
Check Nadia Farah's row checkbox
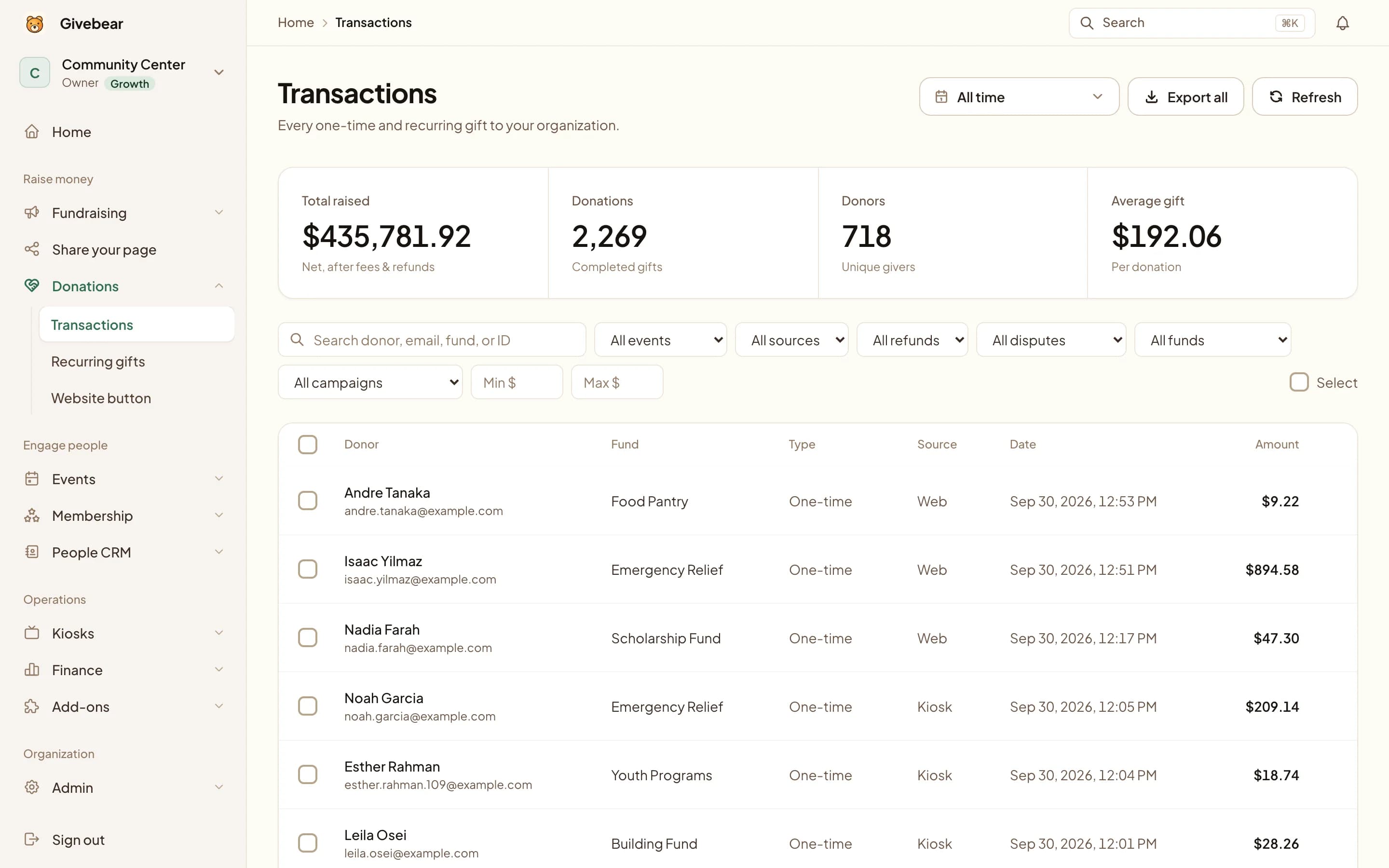[x=308, y=637]
